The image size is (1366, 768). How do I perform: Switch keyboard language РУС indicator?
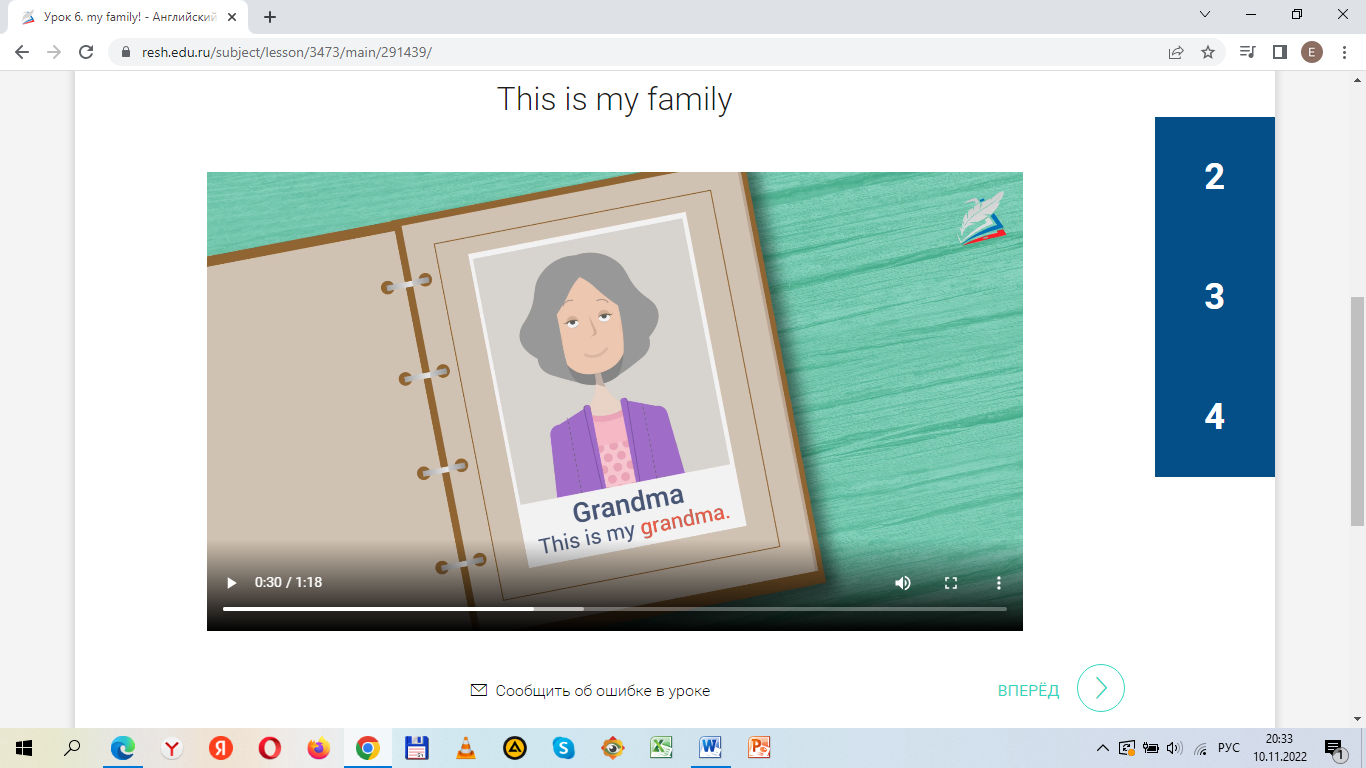1230,748
